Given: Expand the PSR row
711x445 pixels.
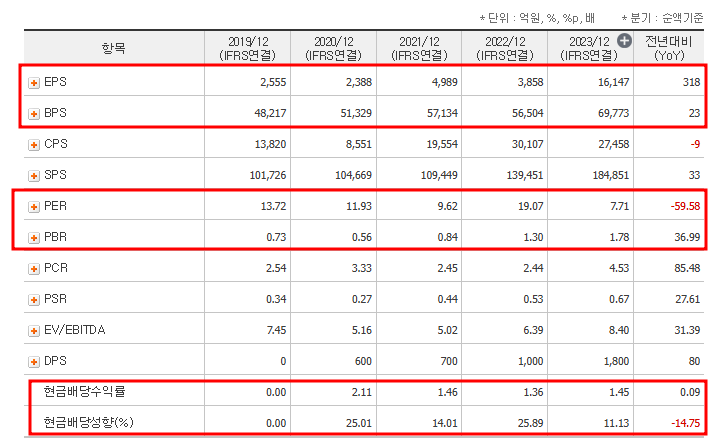Looking at the screenshot, I should [x=34, y=300].
